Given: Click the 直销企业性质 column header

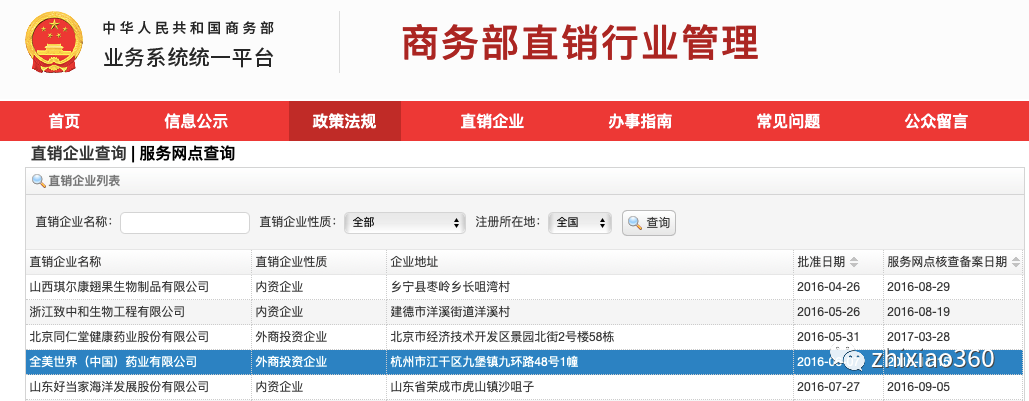Looking at the screenshot, I should (x=319, y=262).
